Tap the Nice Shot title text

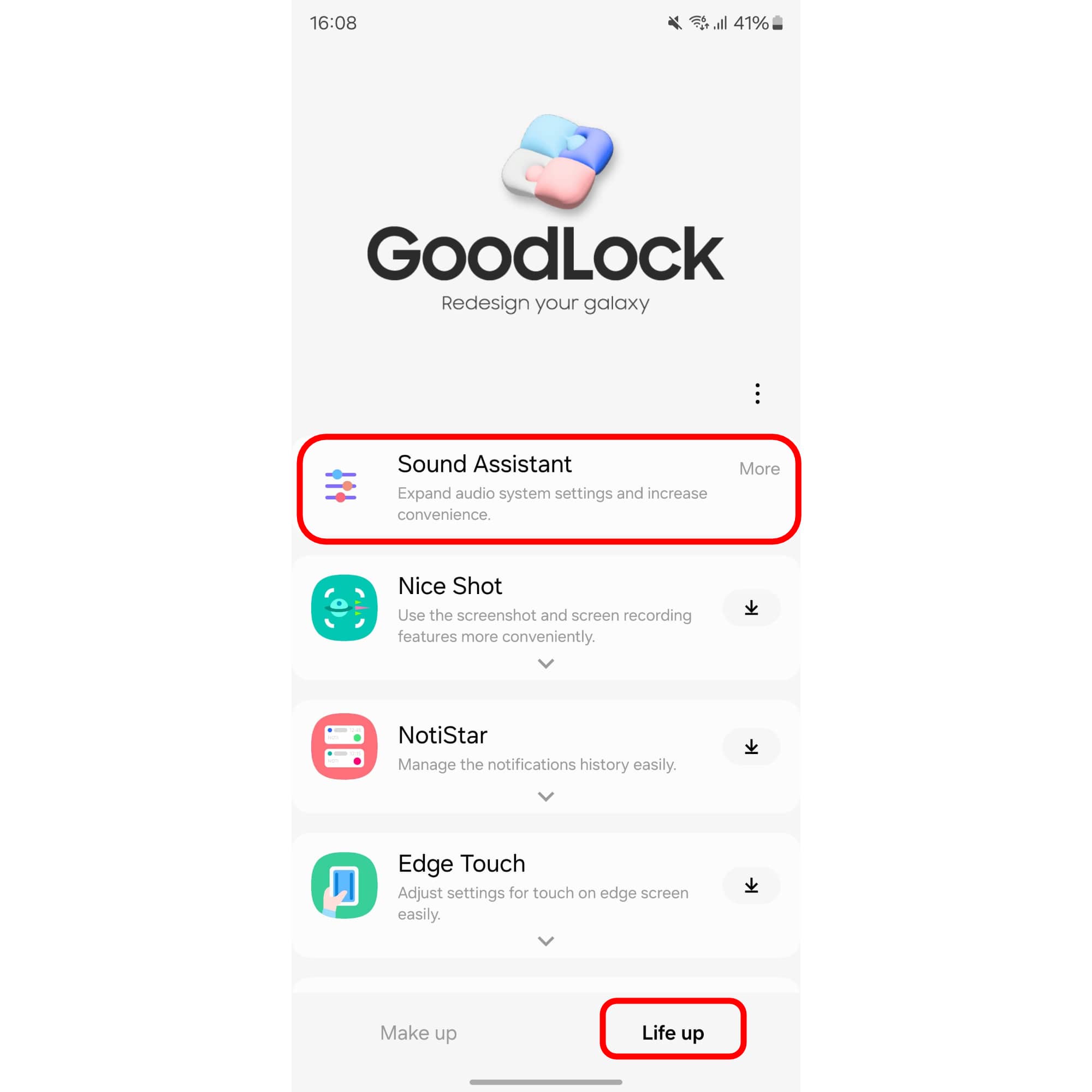[x=450, y=586]
